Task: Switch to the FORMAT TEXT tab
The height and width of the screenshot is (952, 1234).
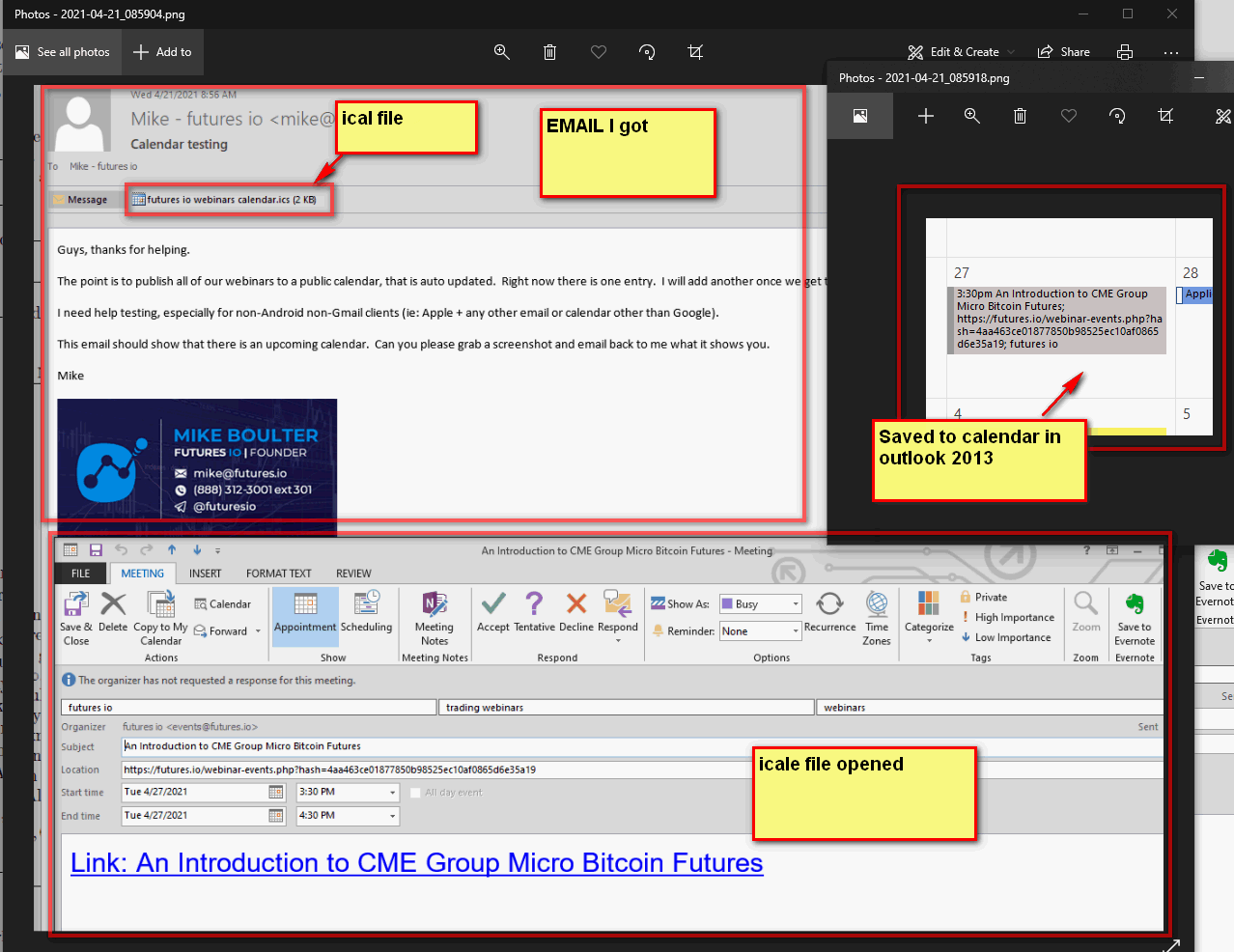Action: tap(279, 574)
